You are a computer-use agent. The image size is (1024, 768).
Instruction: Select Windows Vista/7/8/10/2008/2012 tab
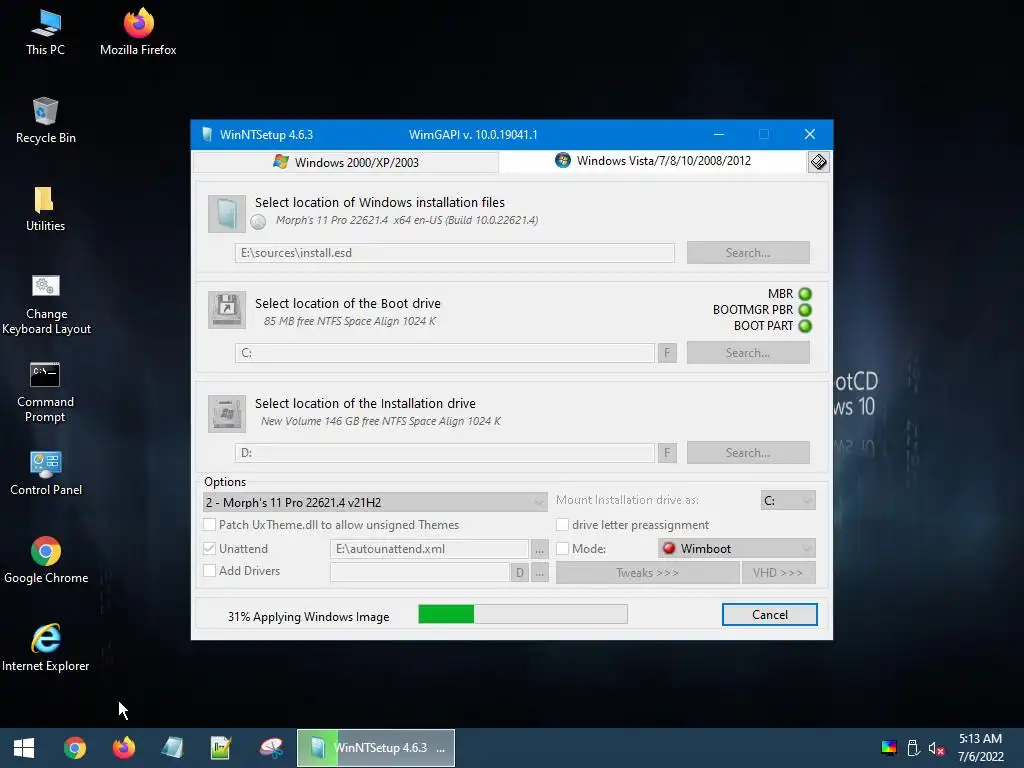pos(653,161)
